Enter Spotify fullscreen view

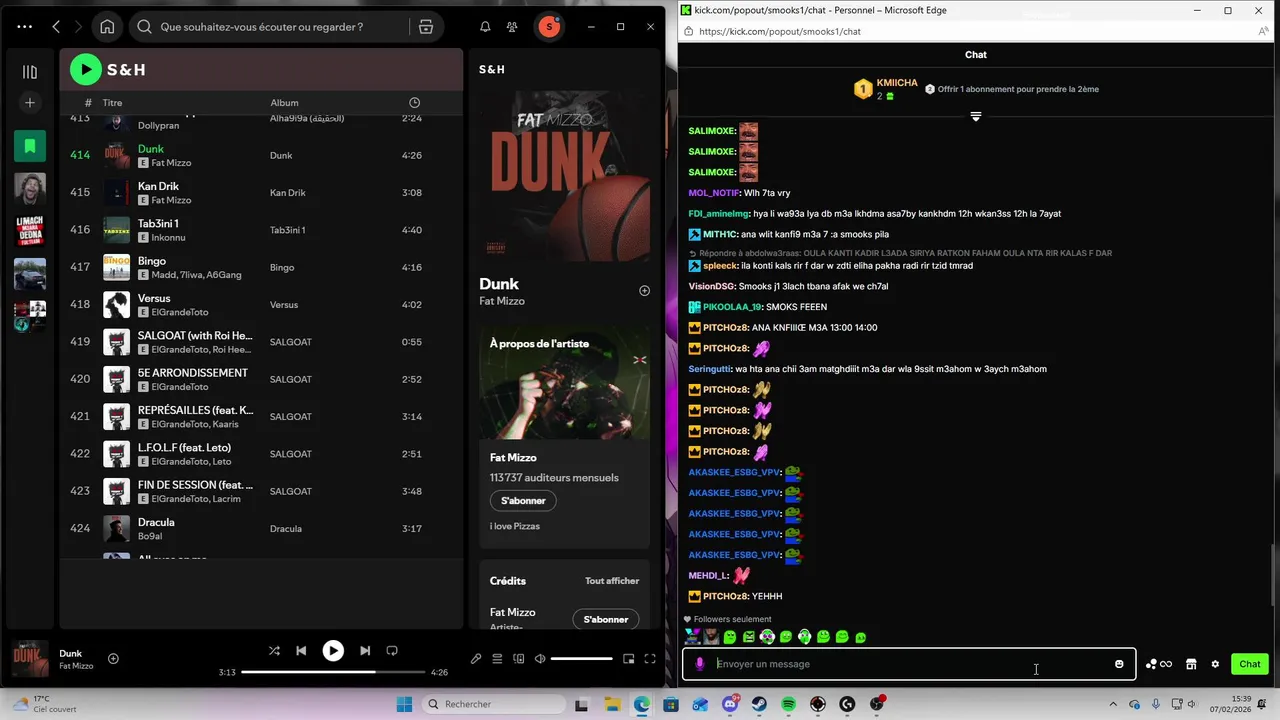click(x=650, y=658)
